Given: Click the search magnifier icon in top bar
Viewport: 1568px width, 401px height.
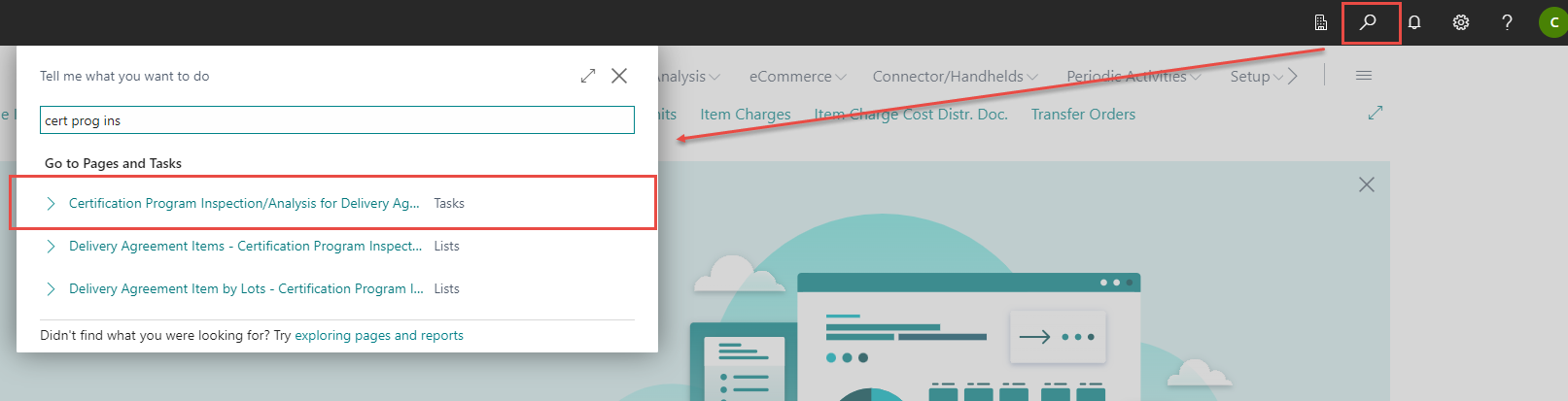Looking at the screenshot, I should coord(1368,22).
